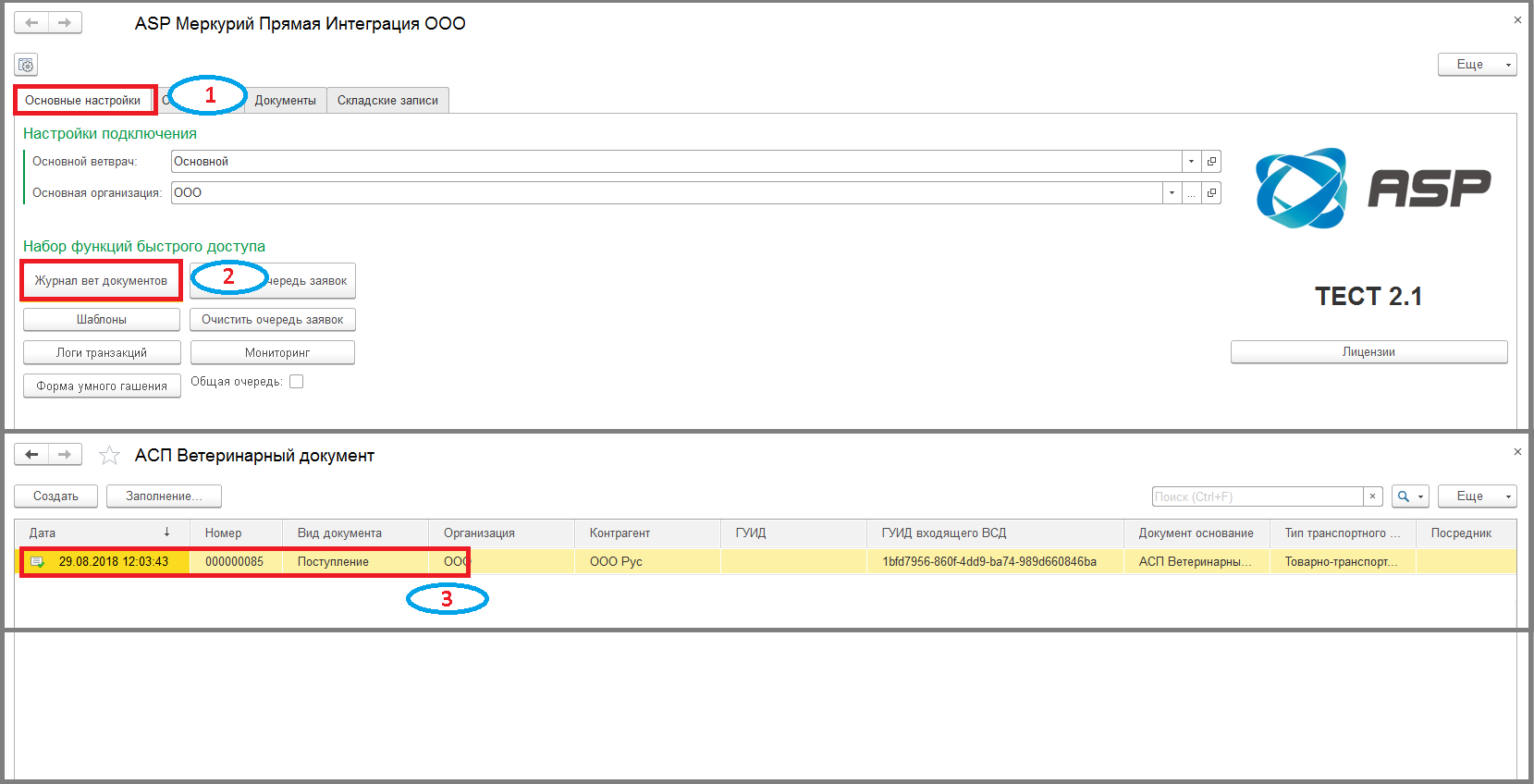Switch to the Складские записи tab
Image resolution: width=1534 pixels, height=784 pixels.
387,100
